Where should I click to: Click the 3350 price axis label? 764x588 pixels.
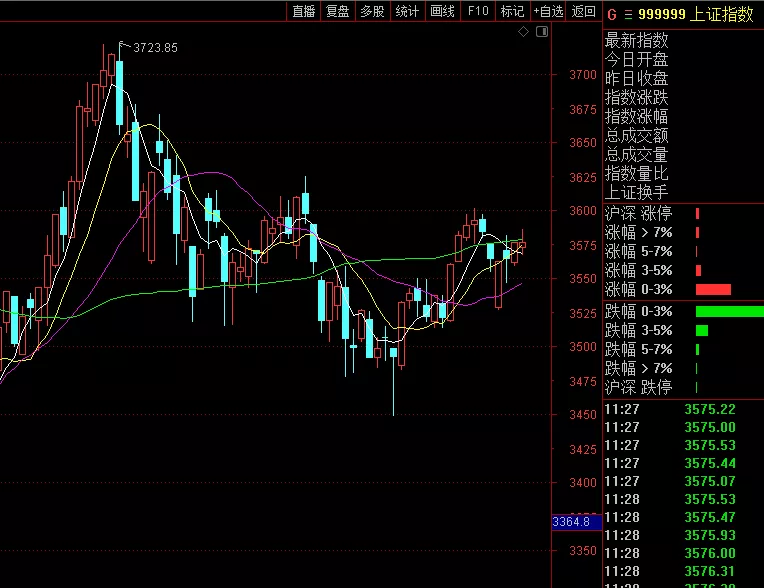(x=583, y=551)
